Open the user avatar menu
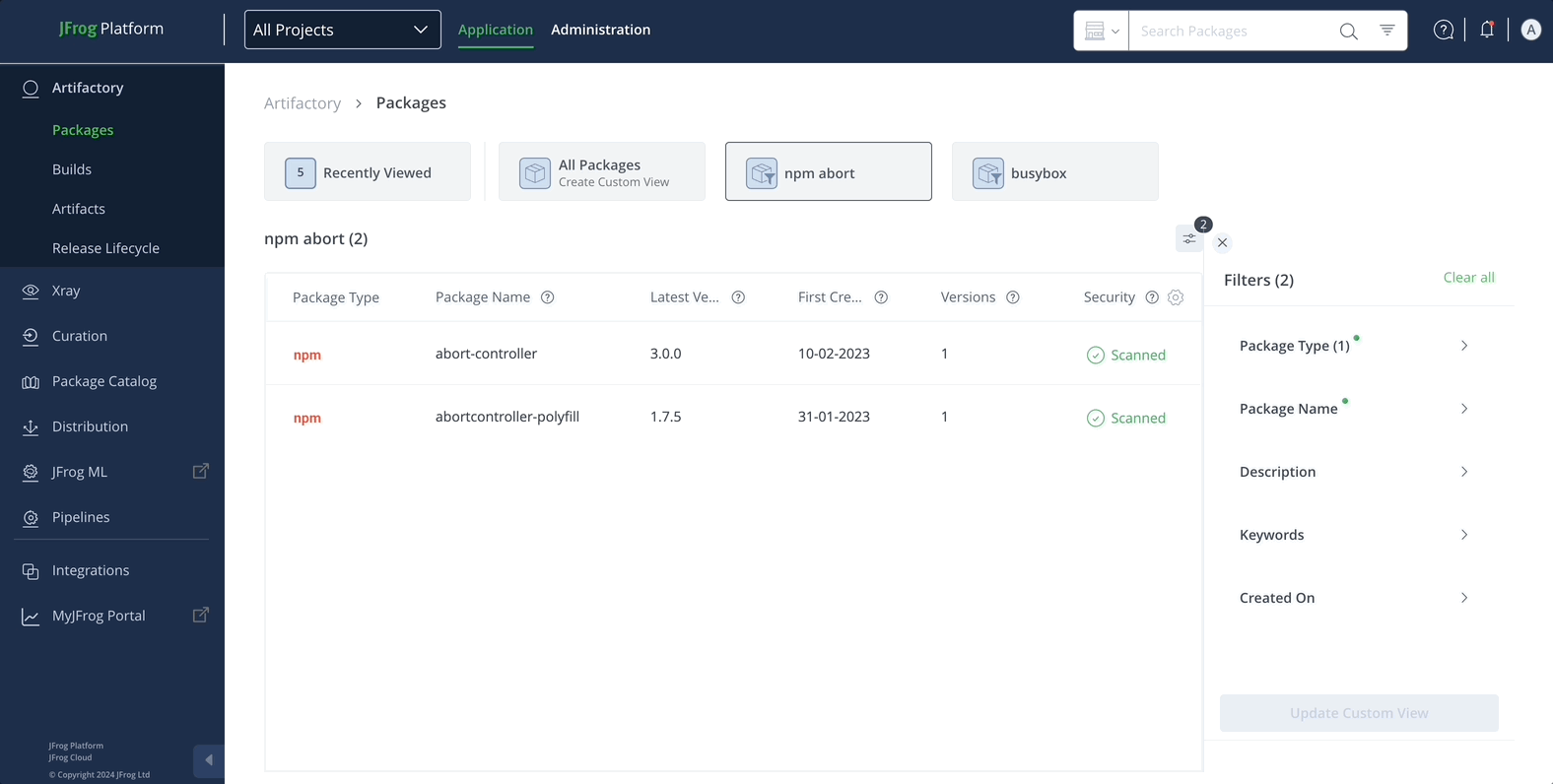The width and height of the screenshot is (1553, 784). (1530, 30)
